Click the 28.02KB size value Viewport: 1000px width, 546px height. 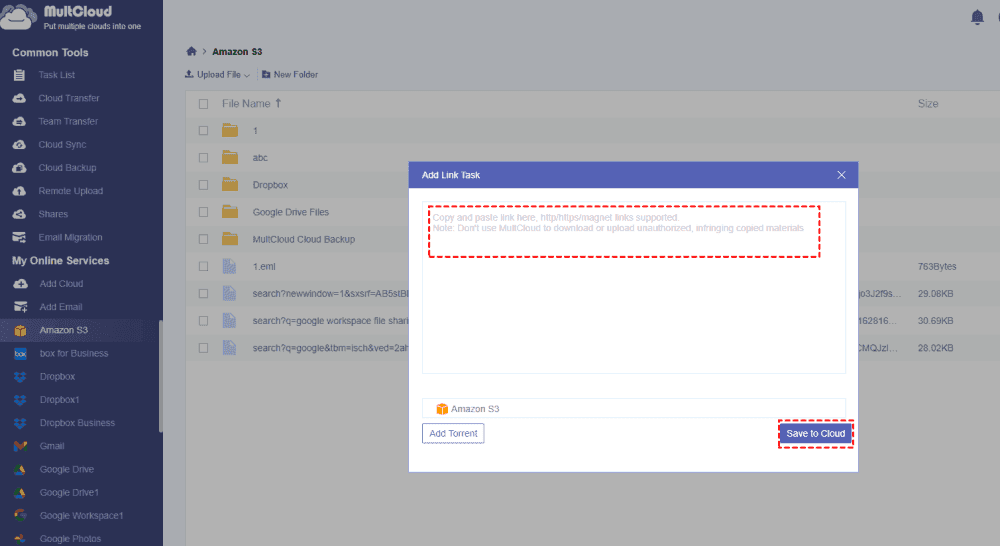coord(936,348)
